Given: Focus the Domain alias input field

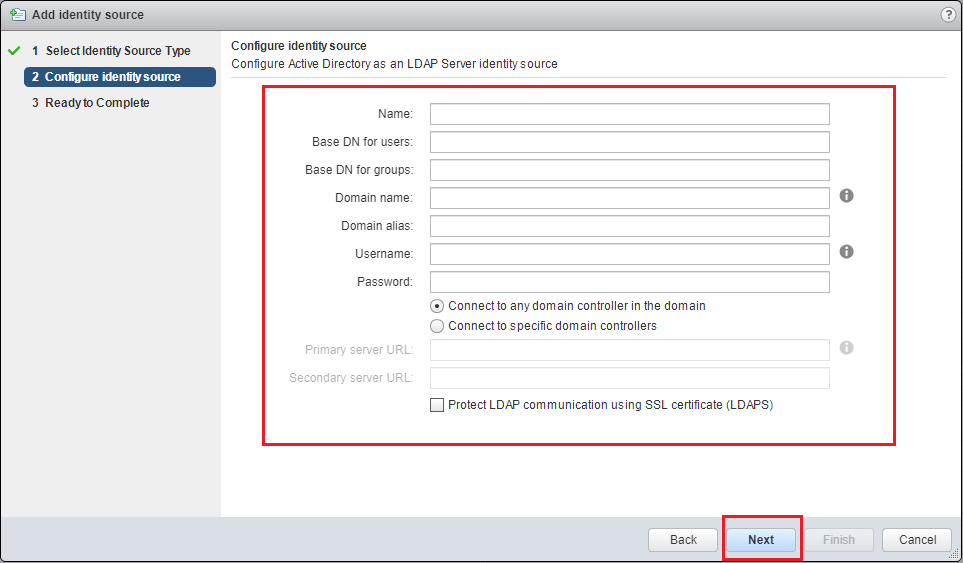Looking at the screenshot, I should tap(630, 226).
